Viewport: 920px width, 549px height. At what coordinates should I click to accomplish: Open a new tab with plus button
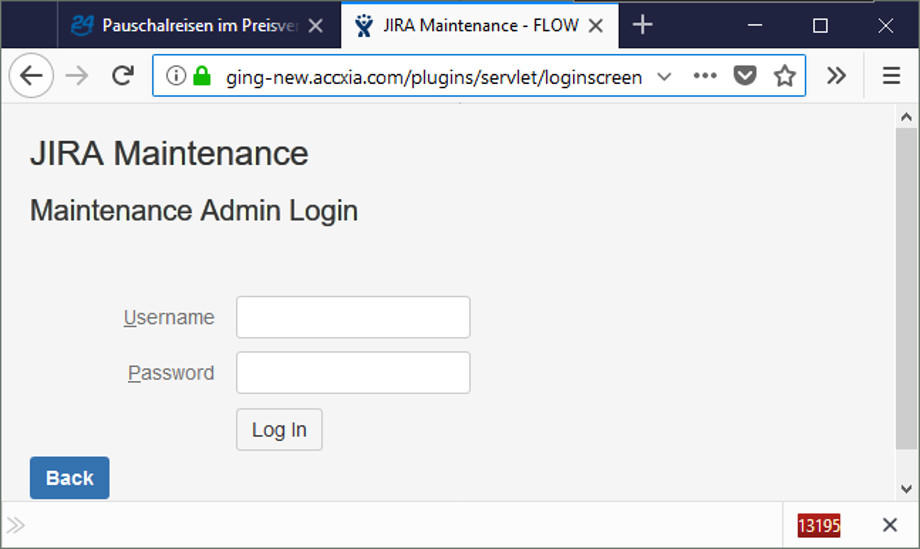coord(643,26)
